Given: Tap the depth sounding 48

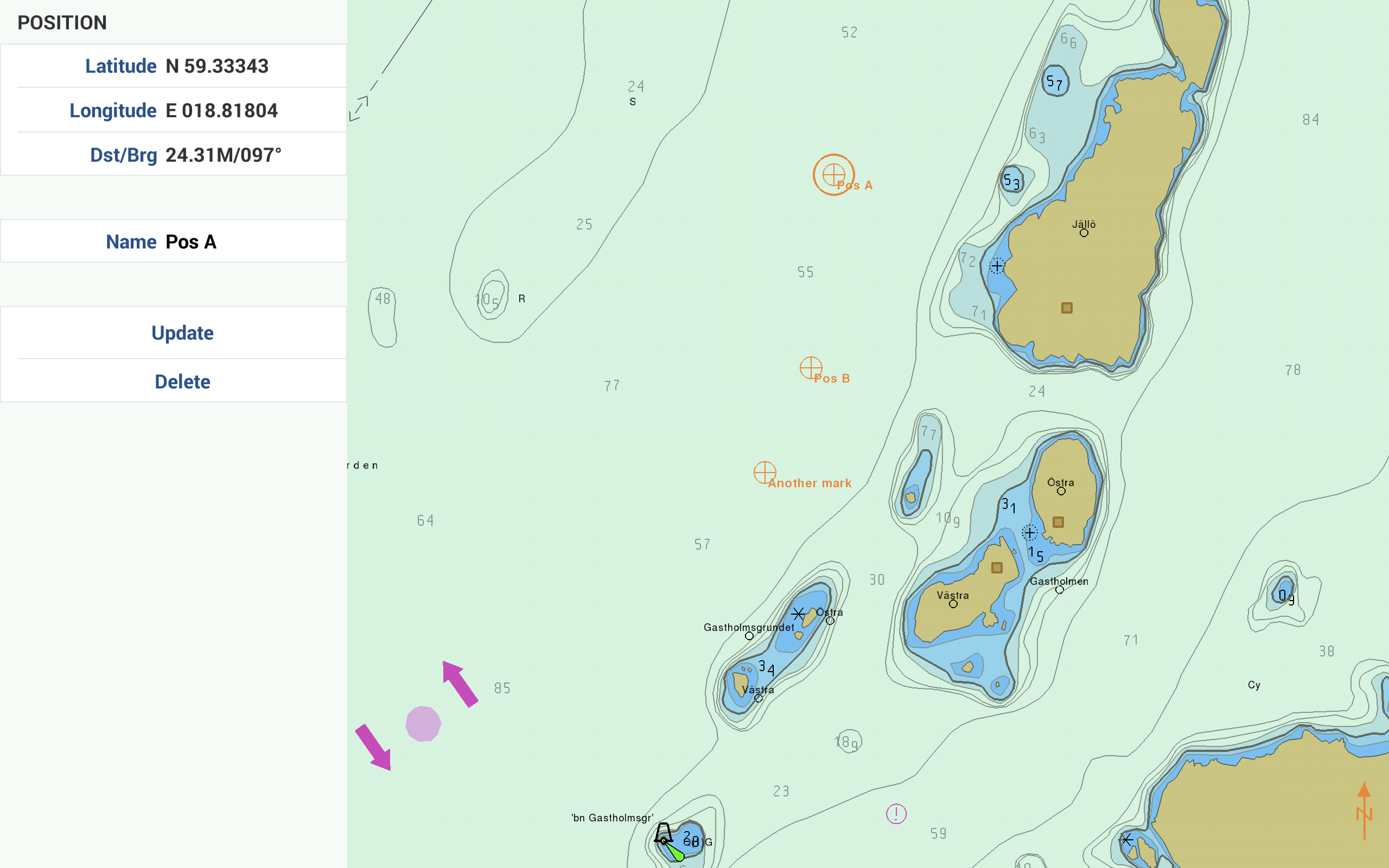Looking at the screenshot, I should coord(383,298).
